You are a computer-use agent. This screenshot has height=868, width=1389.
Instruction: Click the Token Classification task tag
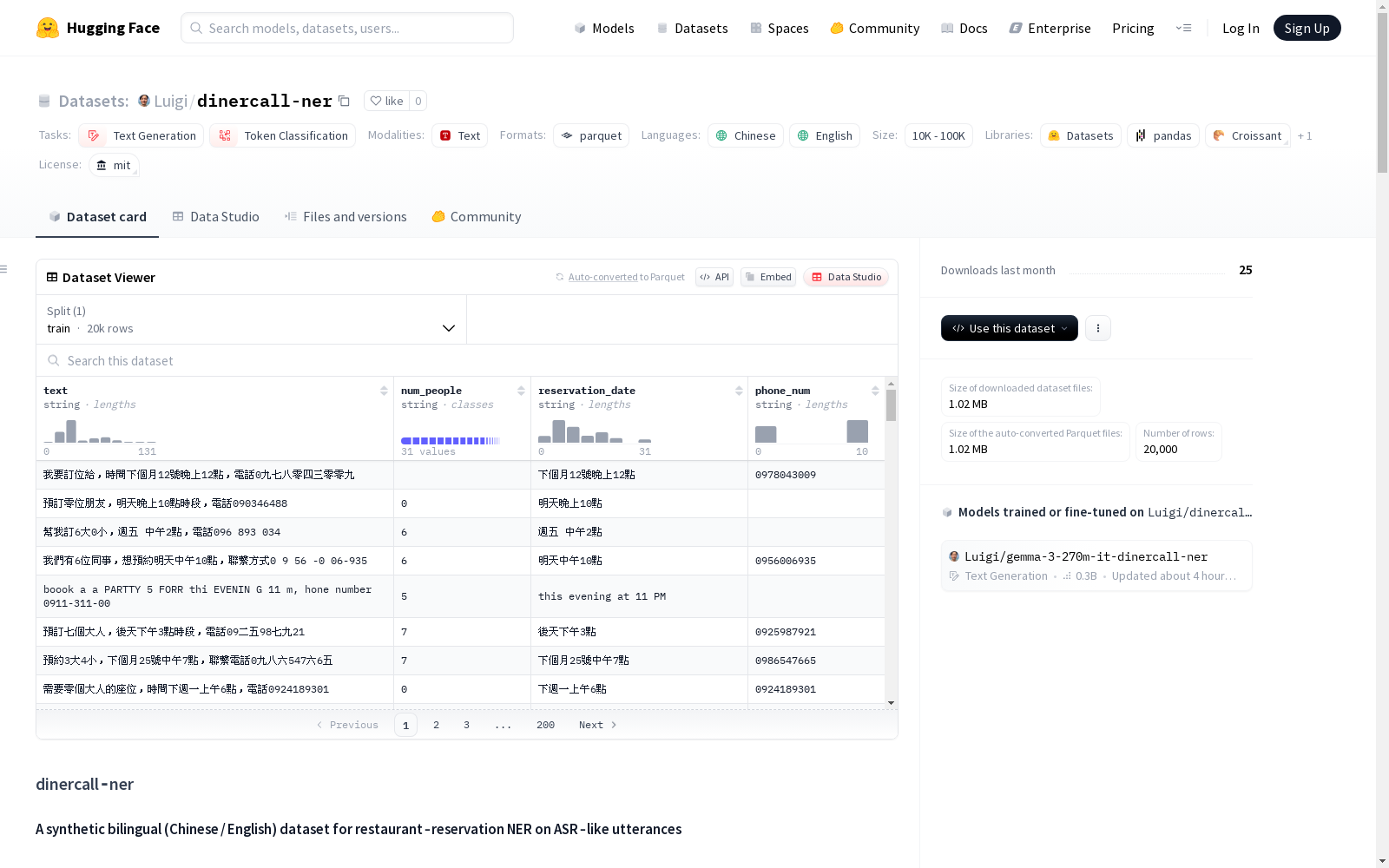point(283,135)
